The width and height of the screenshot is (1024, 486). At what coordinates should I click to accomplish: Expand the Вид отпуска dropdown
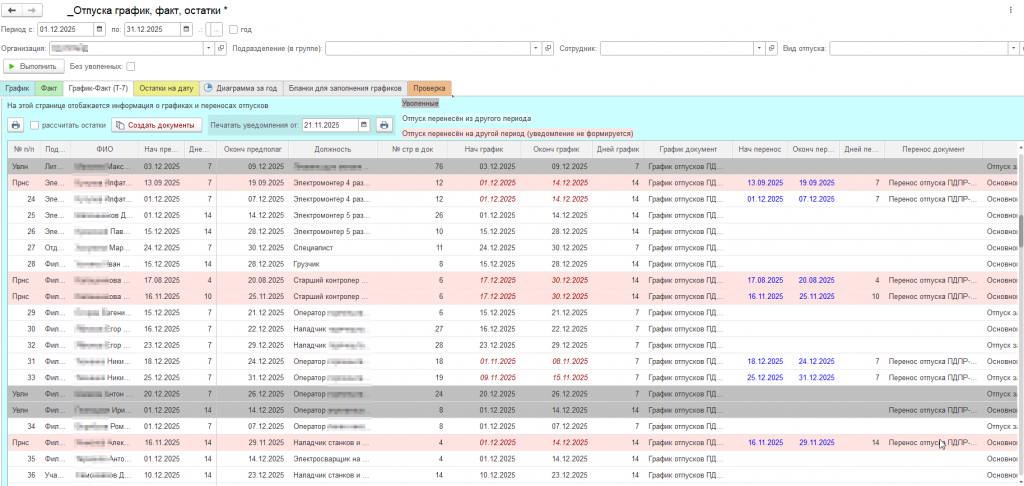click(x=1012, y=47)
